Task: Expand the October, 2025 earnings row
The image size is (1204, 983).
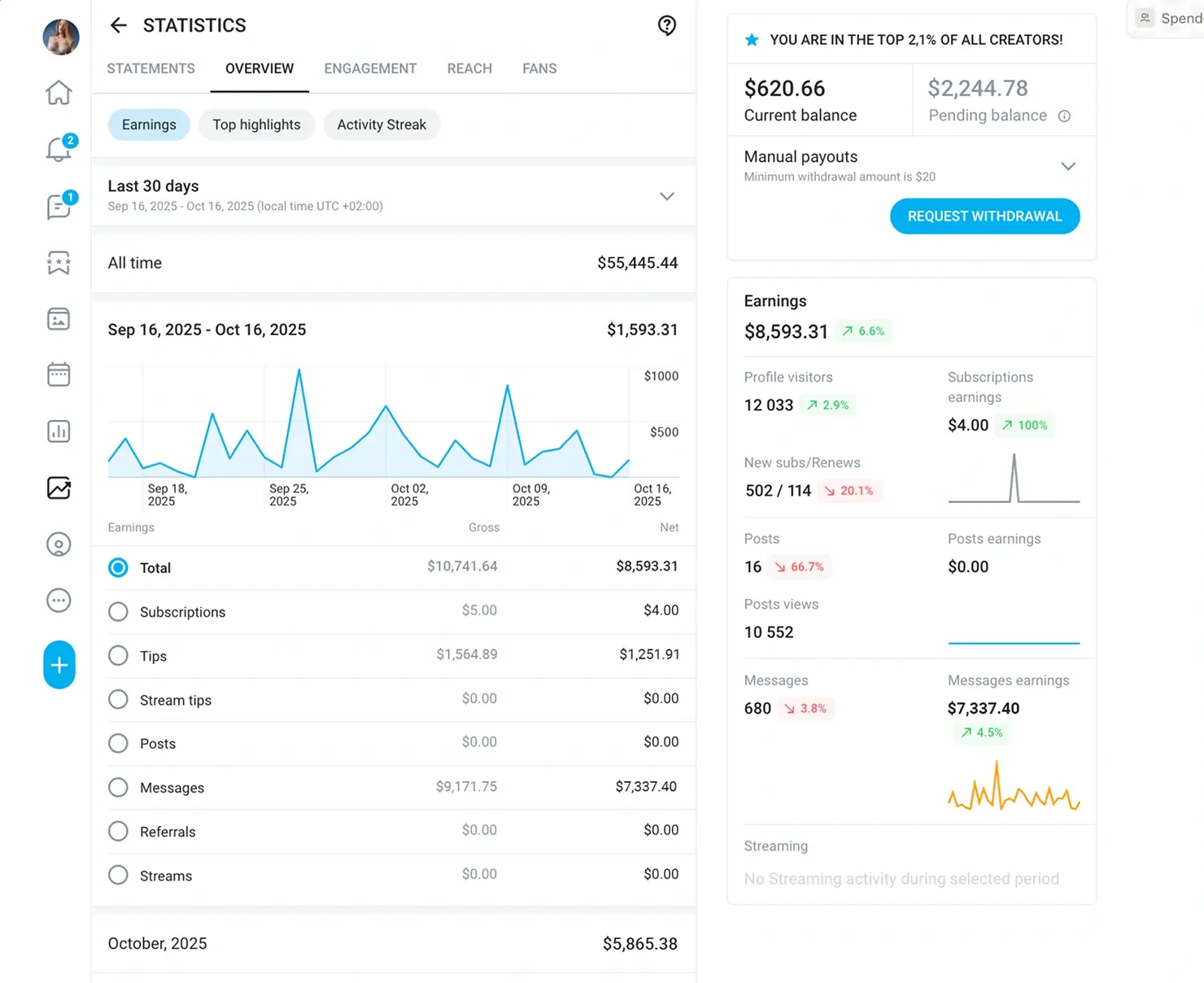Action: pos(393,944)
